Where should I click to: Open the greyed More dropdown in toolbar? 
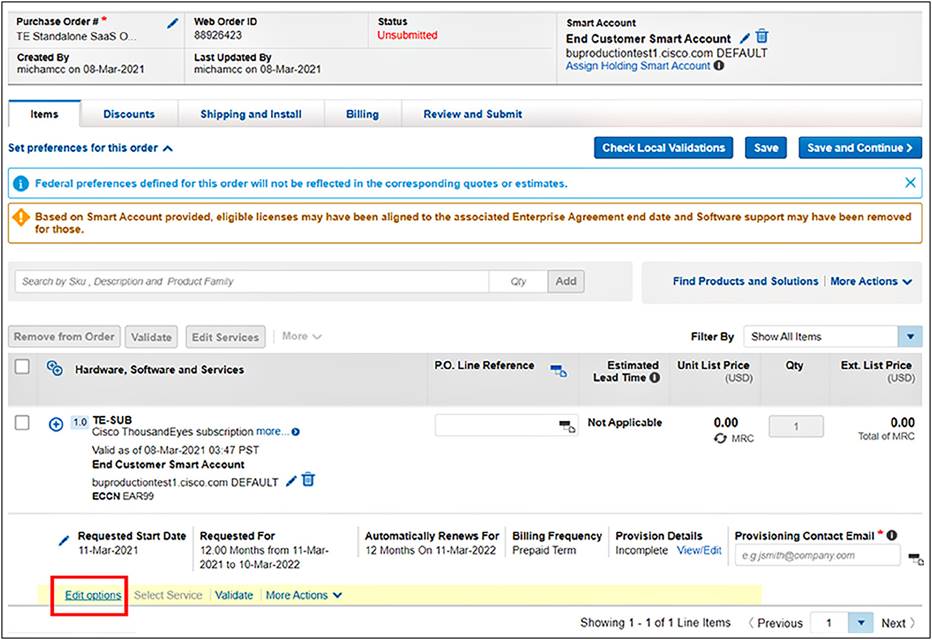301,336
